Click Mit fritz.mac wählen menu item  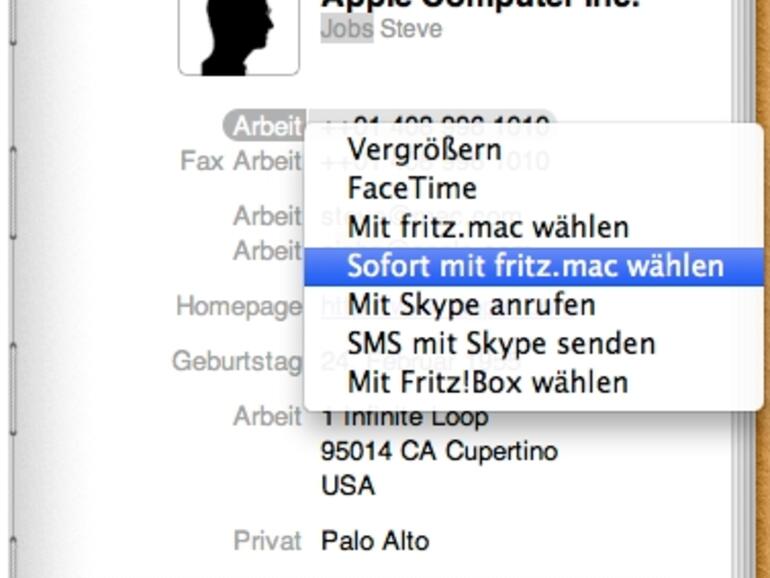click(488, 227)
